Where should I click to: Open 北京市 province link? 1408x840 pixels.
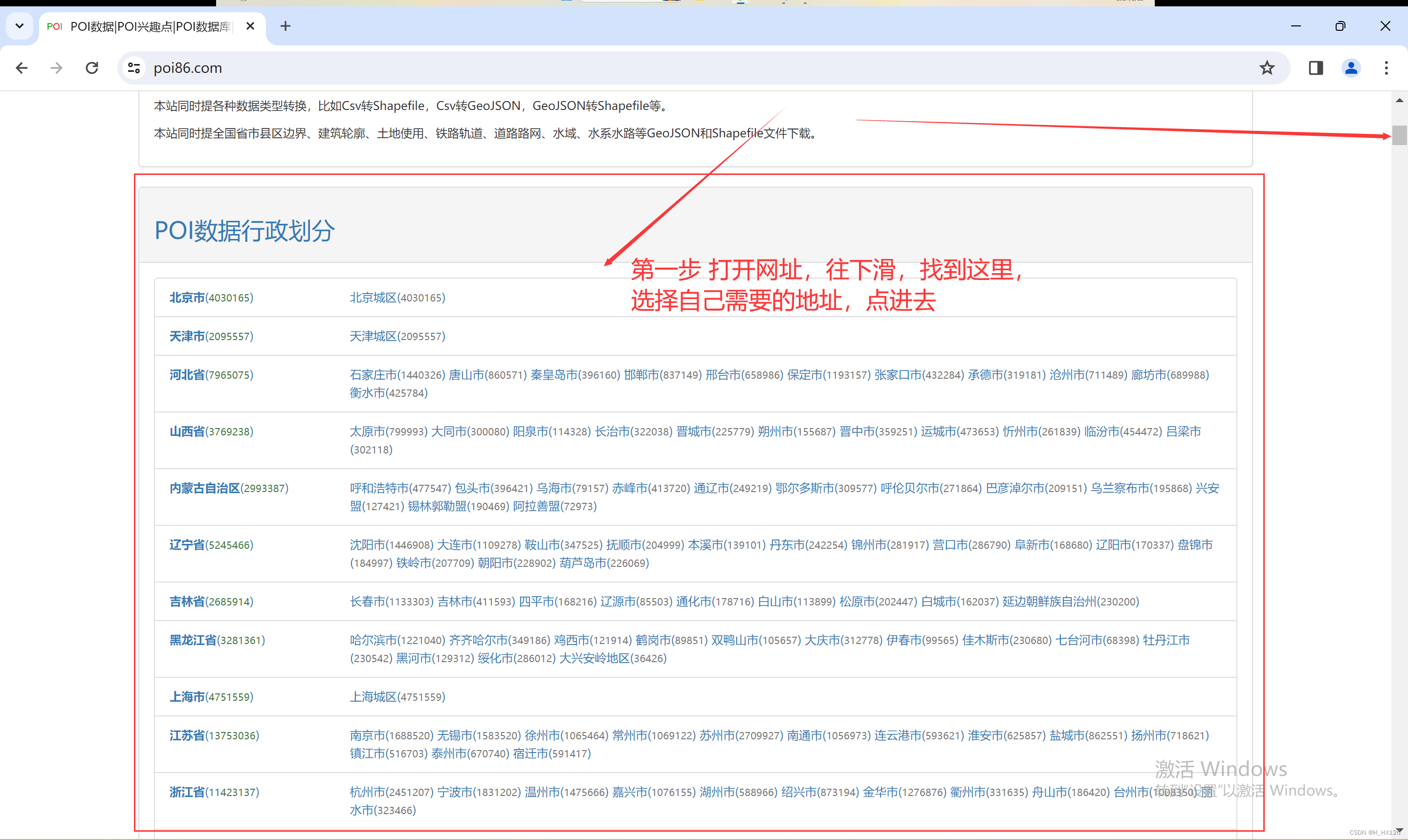(187, 298)
